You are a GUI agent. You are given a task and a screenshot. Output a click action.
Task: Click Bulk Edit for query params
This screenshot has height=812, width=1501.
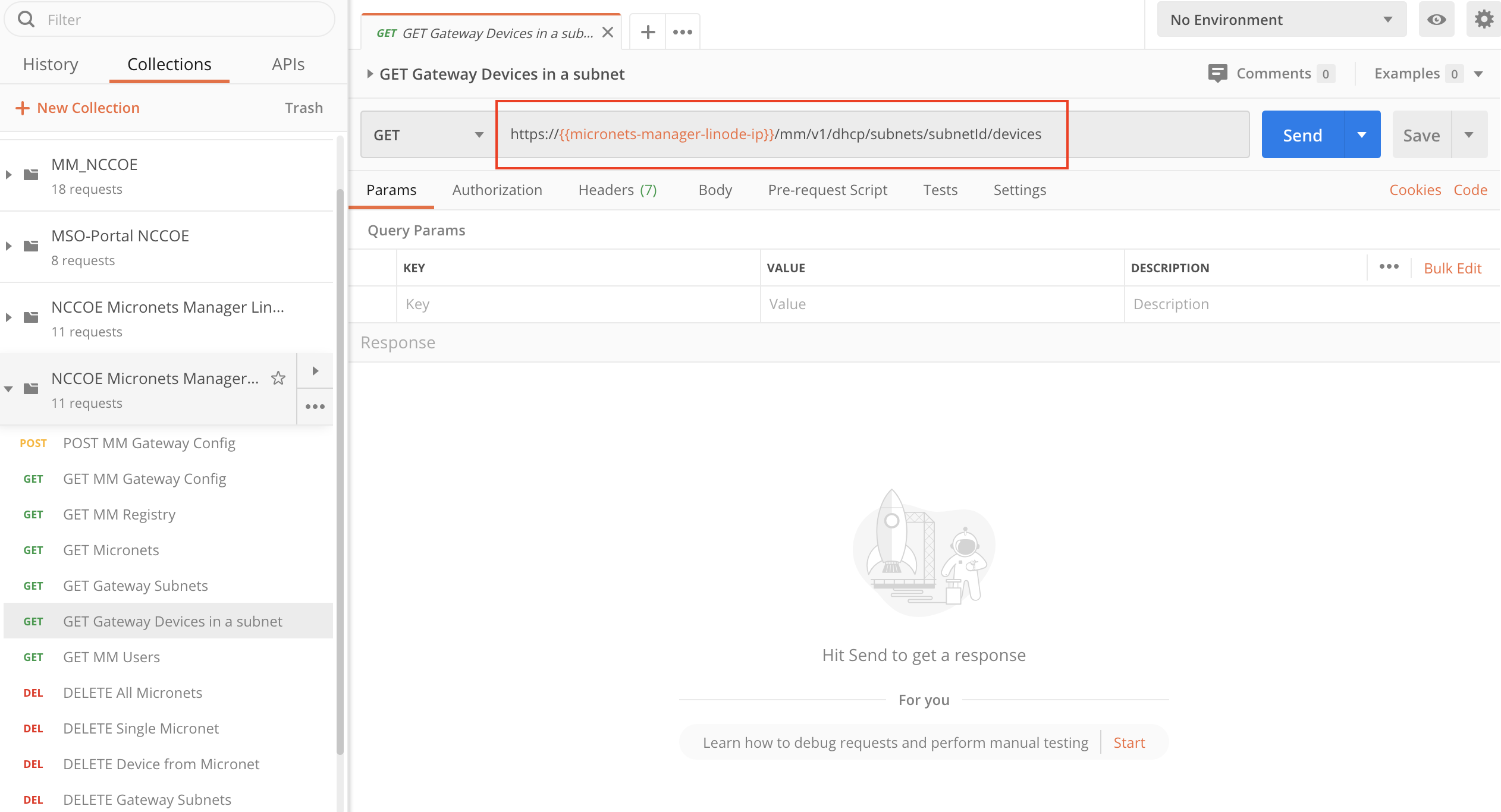coord(1452,268)
